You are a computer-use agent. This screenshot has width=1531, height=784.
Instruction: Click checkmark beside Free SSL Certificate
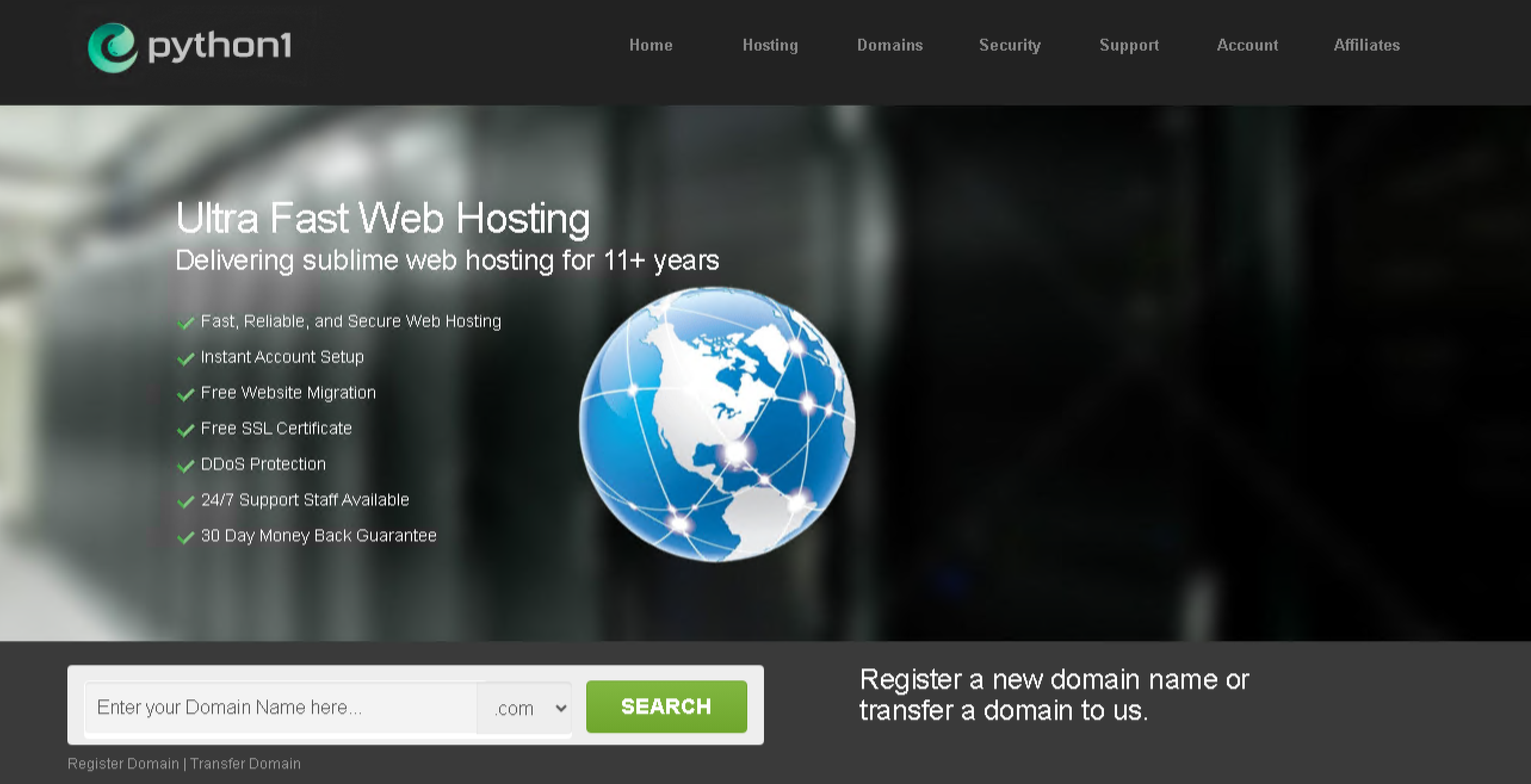click(186, 430)
